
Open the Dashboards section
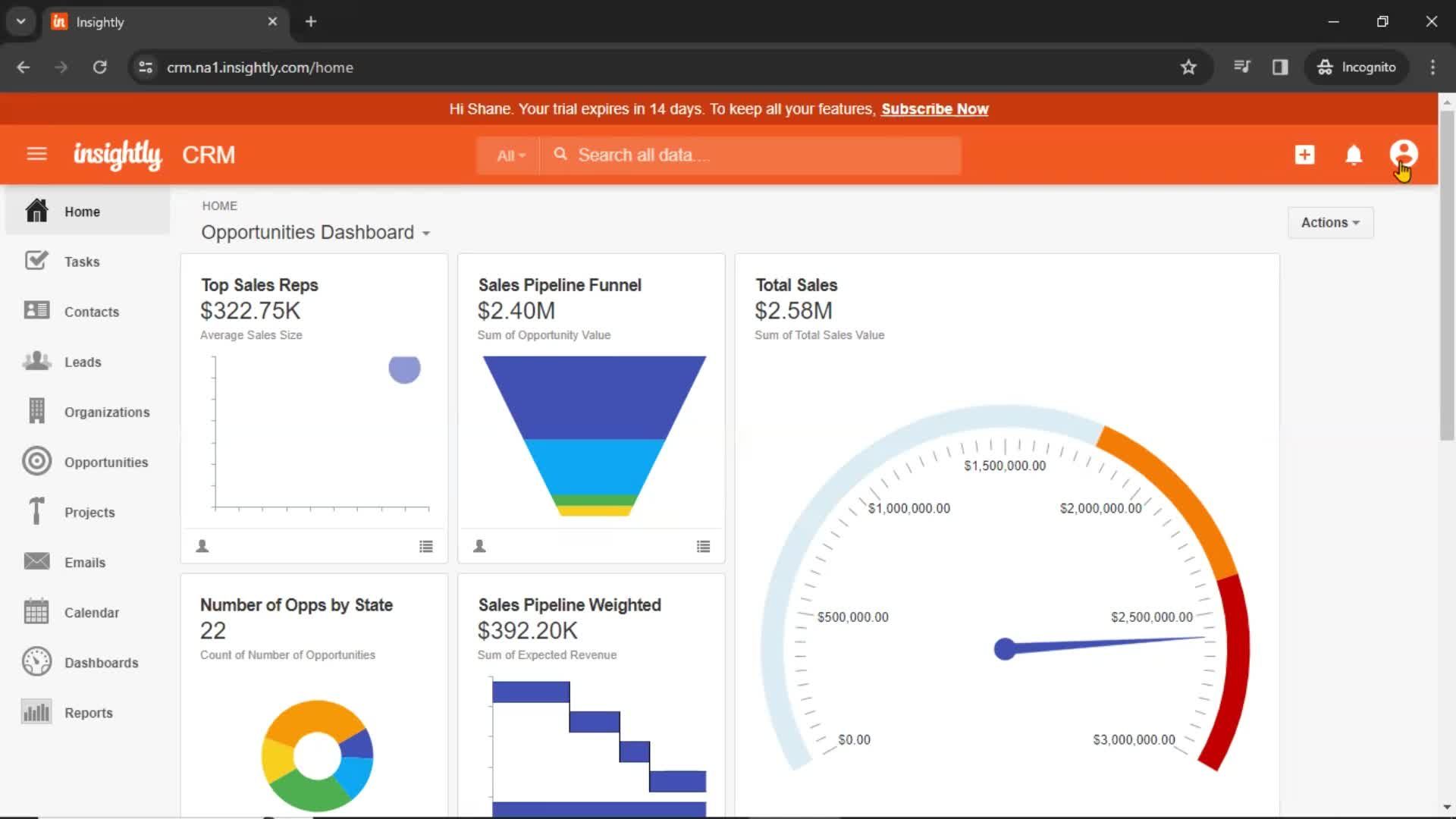(101, 662)
